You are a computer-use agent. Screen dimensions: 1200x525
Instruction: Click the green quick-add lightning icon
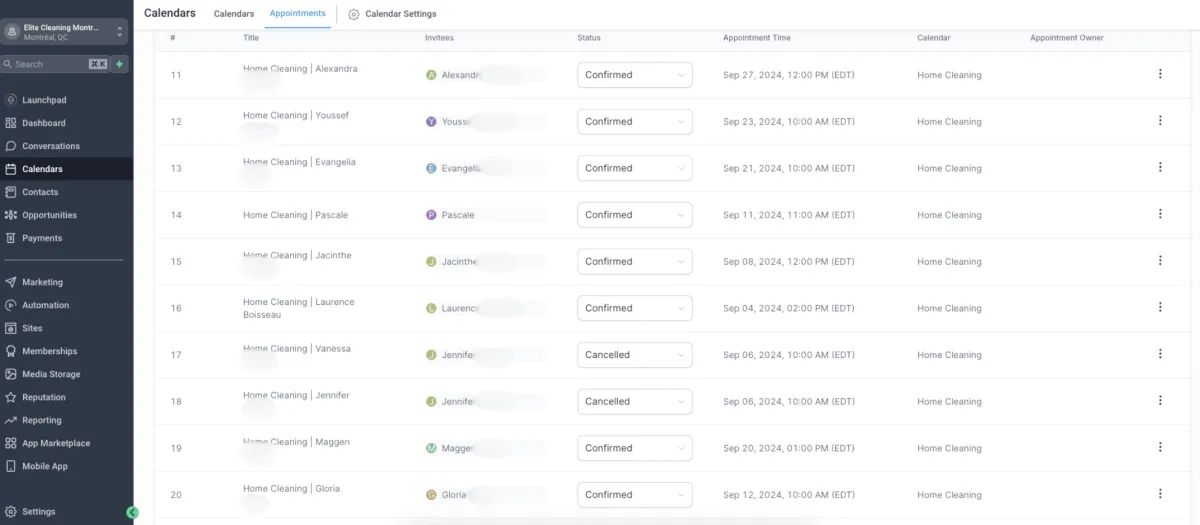click(x=119, y=64)
